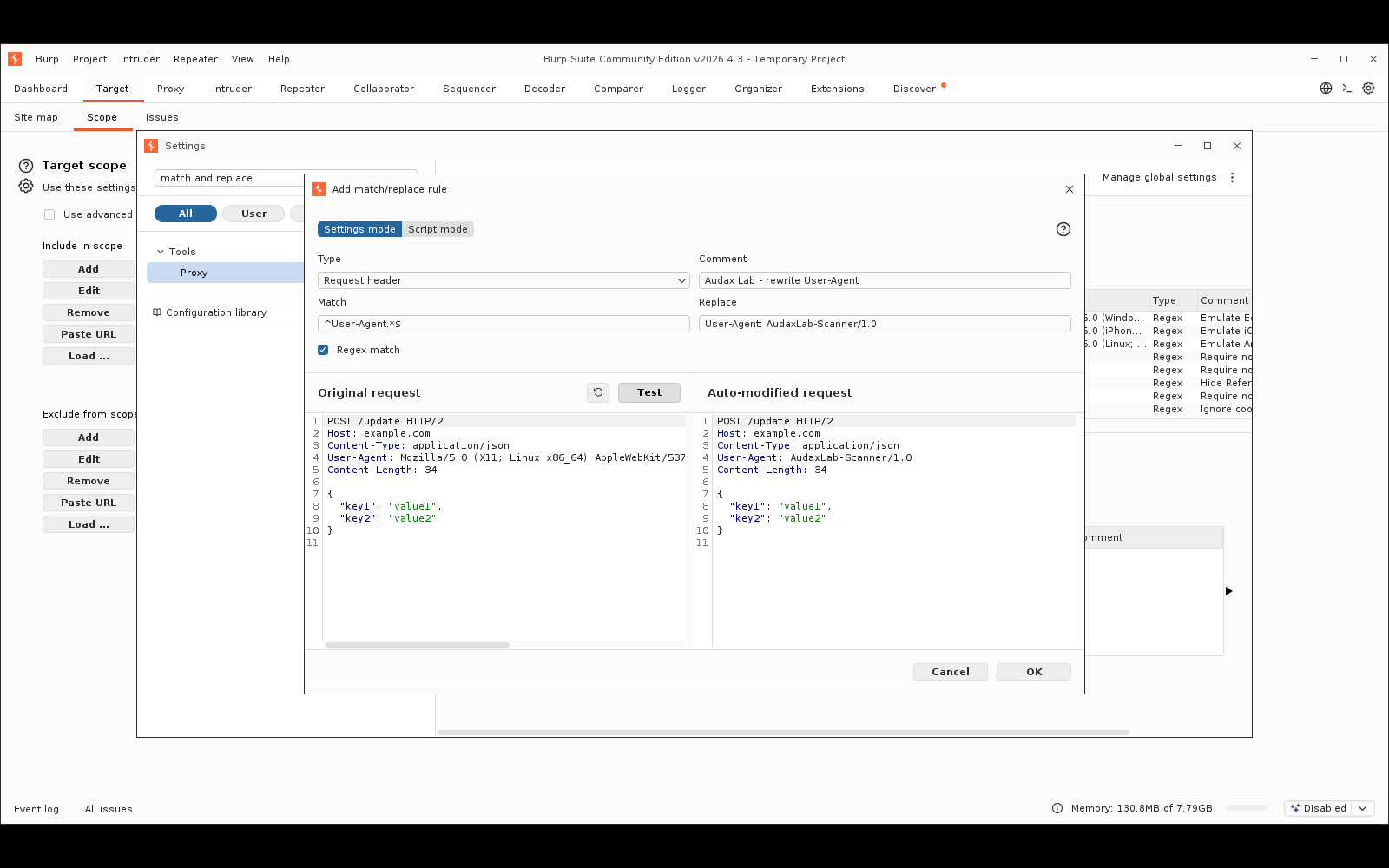The image size is (1389, 868).
Task: Click into the Replace text field
Action: pyautogui.click(x=885, y=324)
